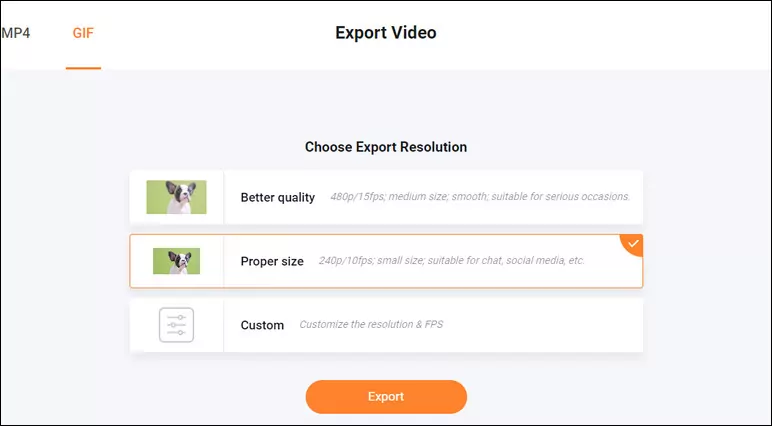Screen dimensions: 772x426
Task: Switch to the MP4 tab
Action: click(15, 33)
